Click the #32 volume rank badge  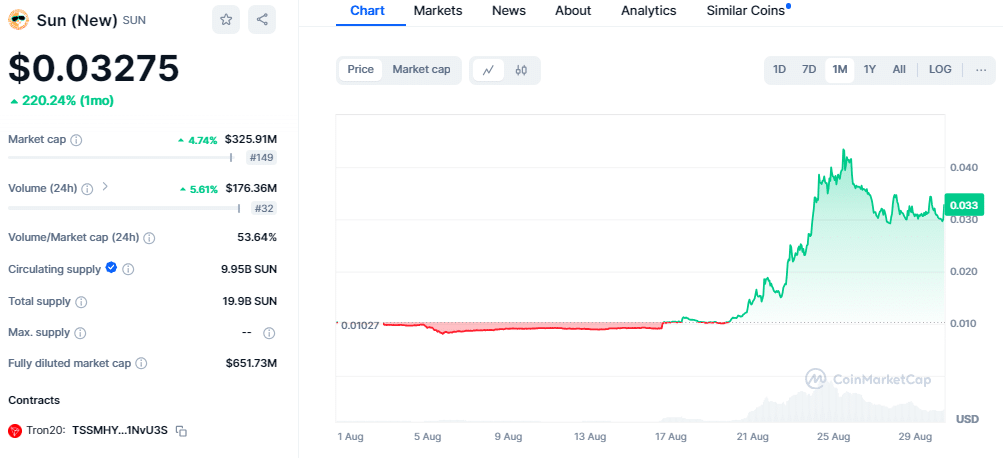(x=265, y=208)
